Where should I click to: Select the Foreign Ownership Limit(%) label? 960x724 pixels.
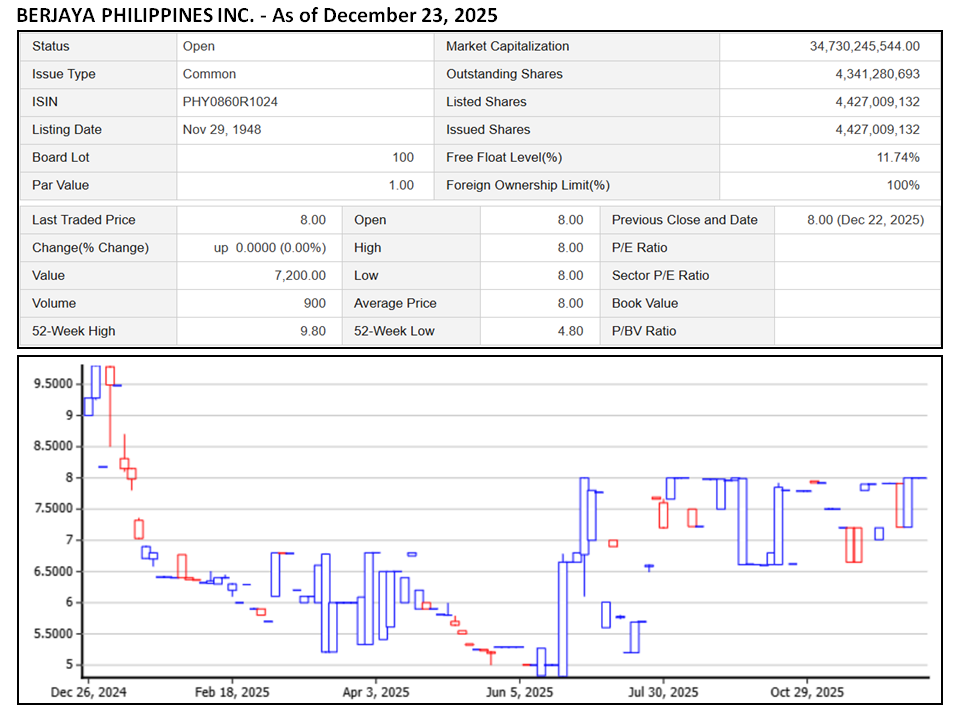click(x=527, y=185)
